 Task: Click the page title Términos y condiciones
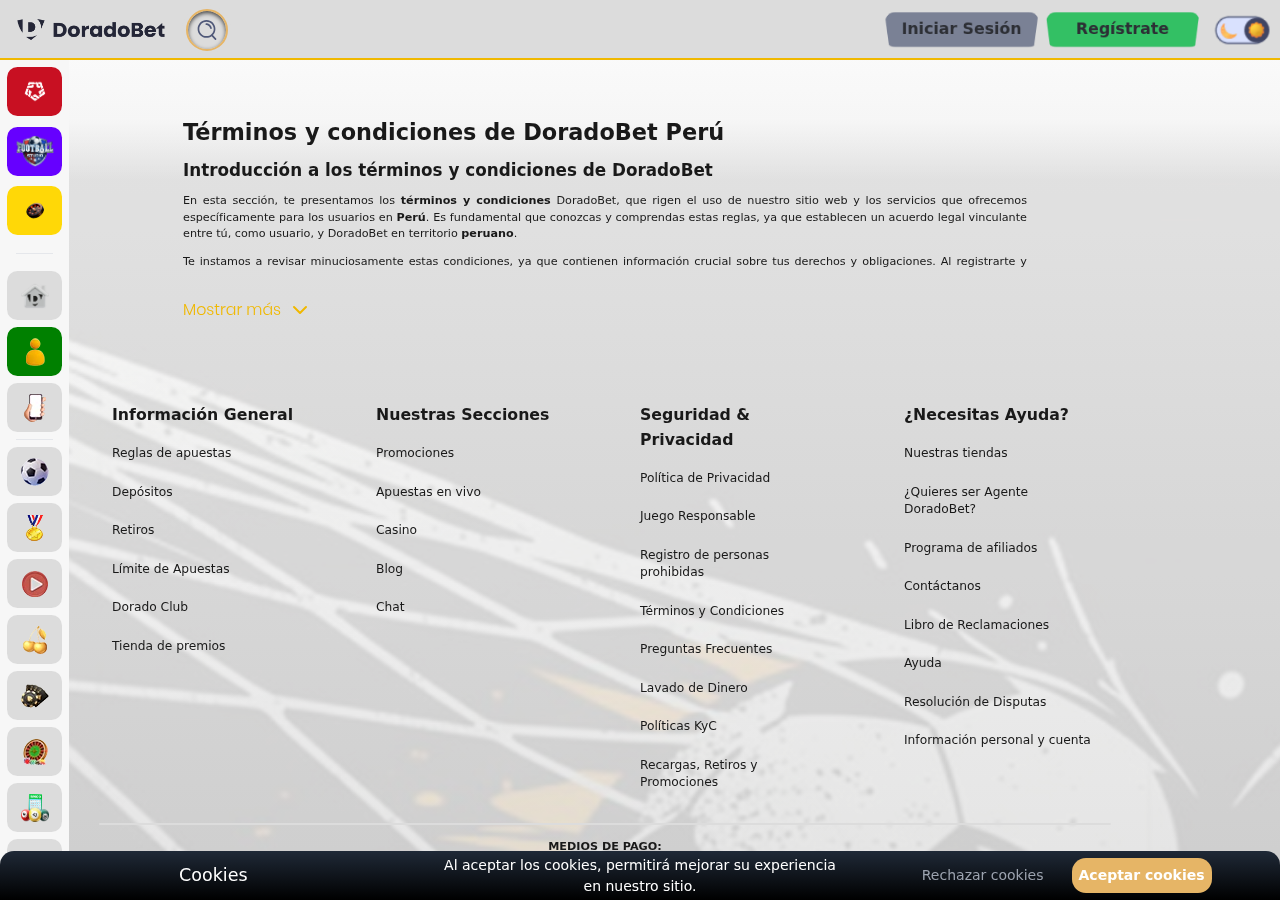(453, 132)
